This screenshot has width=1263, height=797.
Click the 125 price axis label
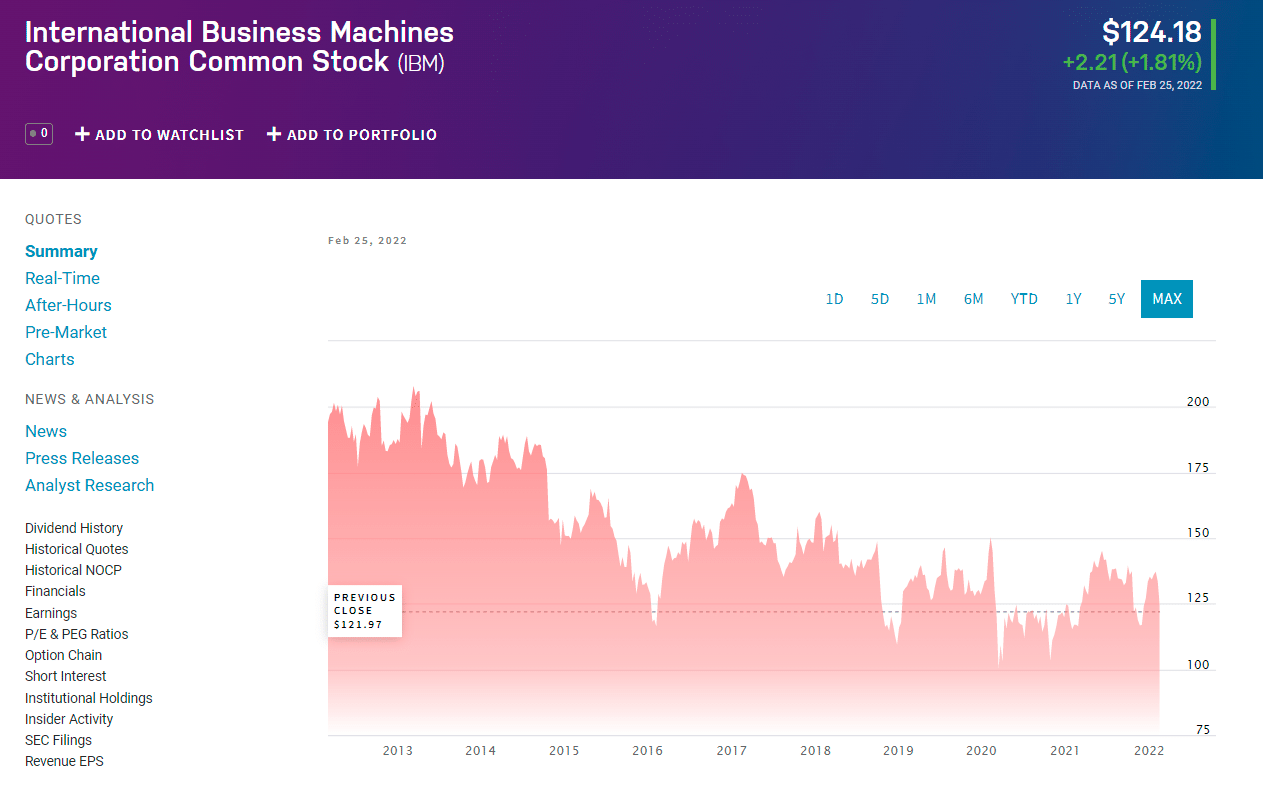(x=1198, y=599)
